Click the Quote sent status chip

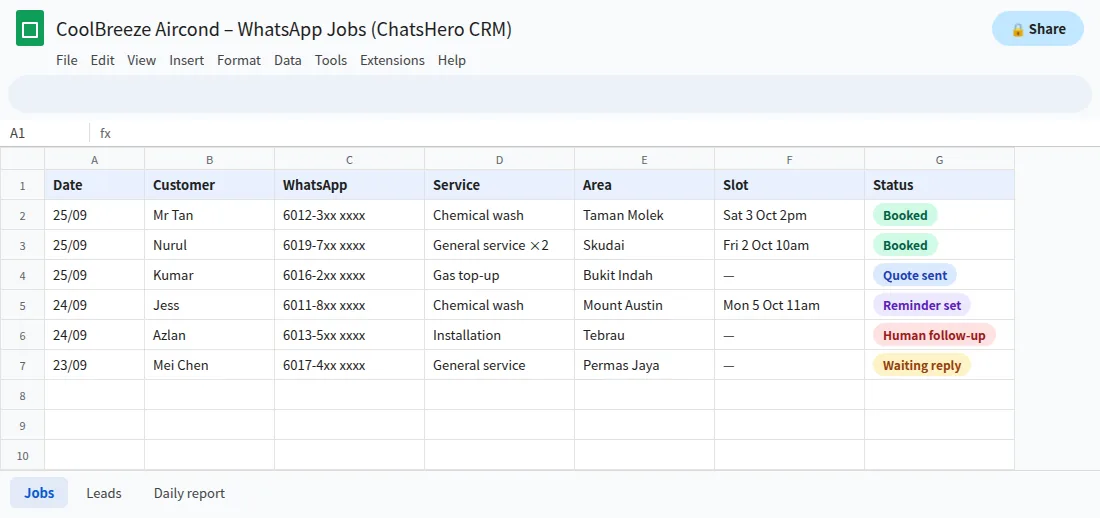pos(915,275)
